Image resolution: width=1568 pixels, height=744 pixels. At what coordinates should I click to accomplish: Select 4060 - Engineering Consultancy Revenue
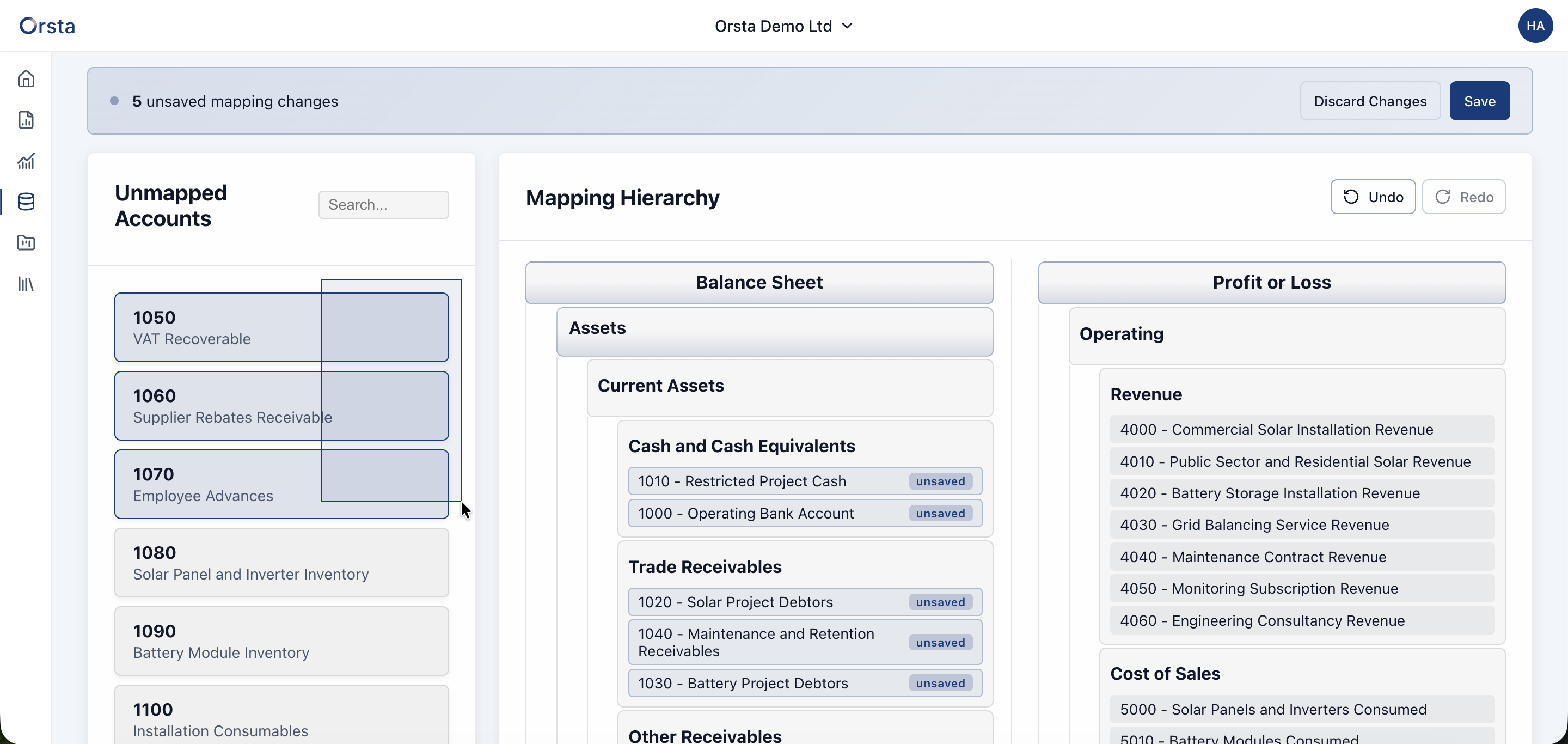click(1302, 620)
